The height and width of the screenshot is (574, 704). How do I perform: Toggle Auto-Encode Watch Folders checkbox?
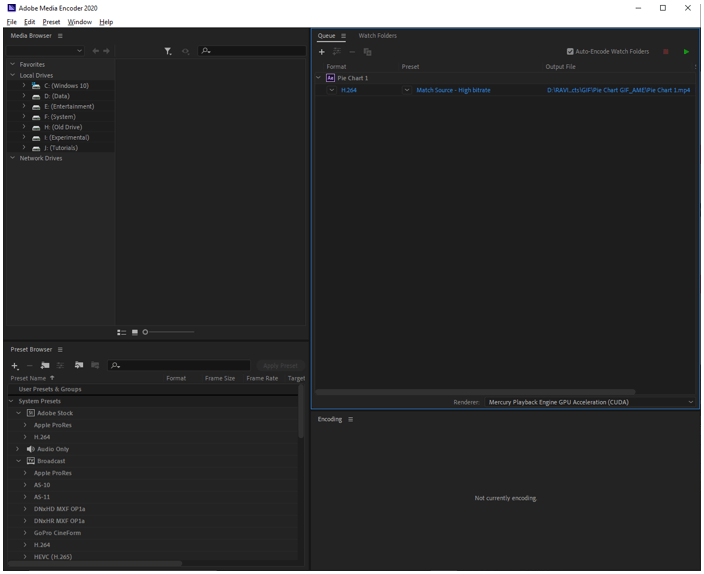point(570,52)
